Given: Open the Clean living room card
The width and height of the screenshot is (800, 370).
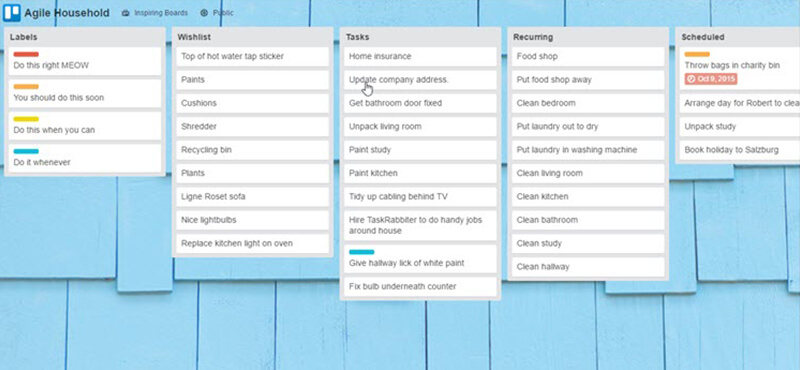Looking at the screenshot, I should click(588, 174).
